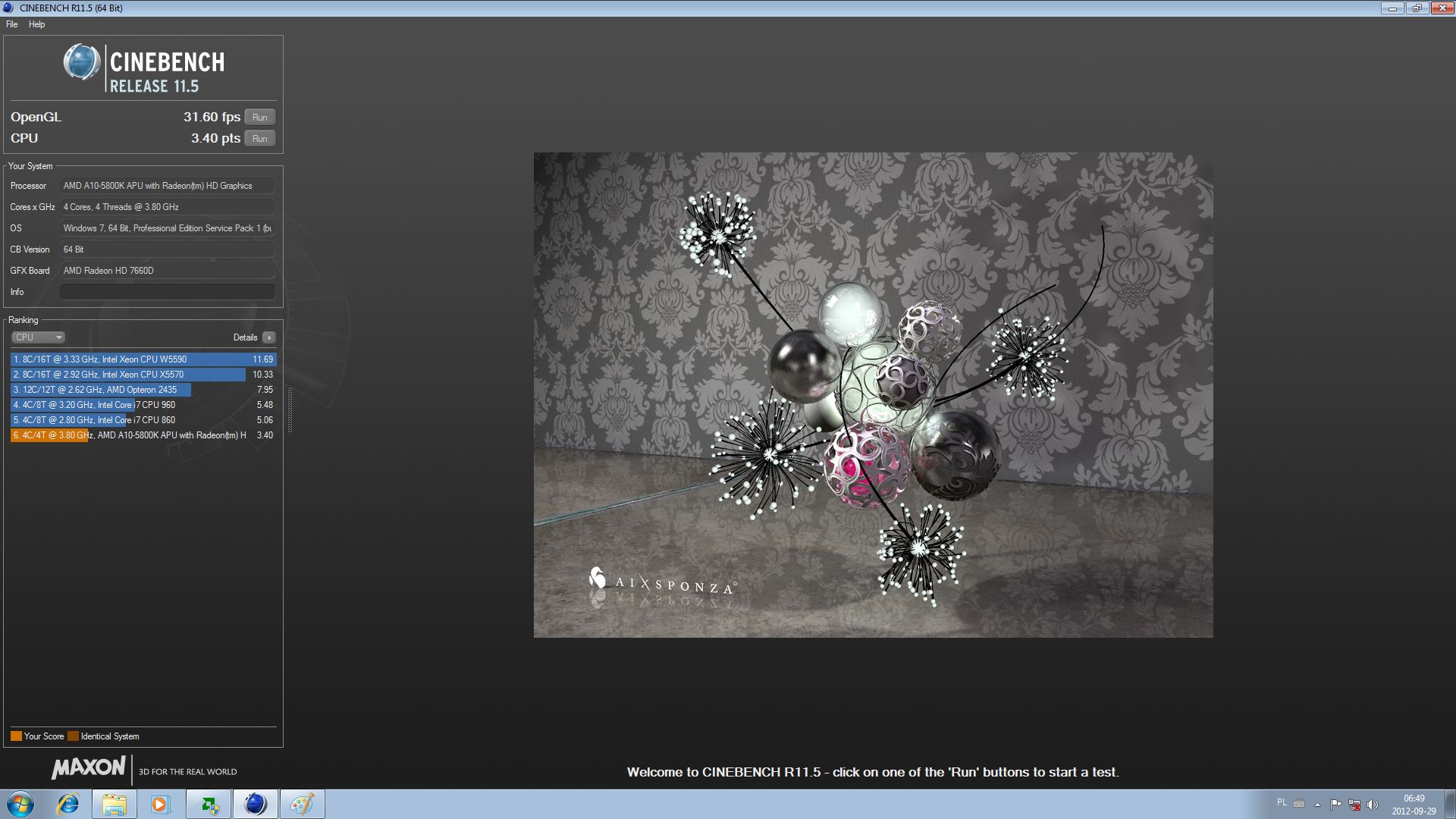
Task: Click the Info input field
Action: click(167, 292)
